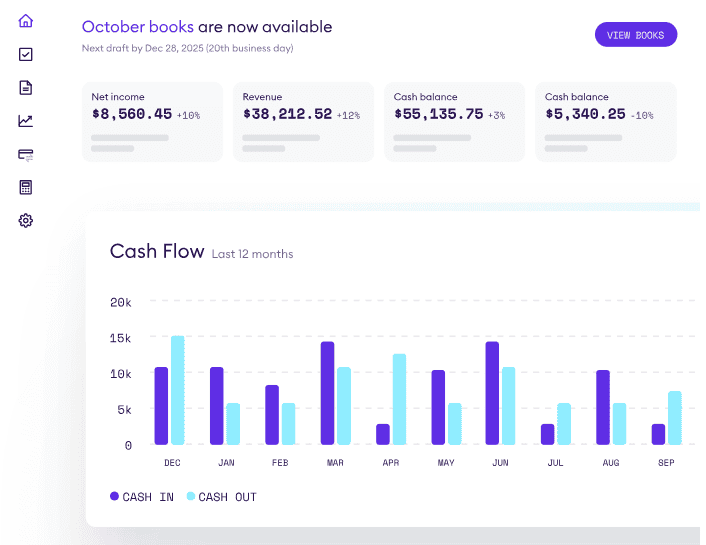706x545 pixels.
Task: Click the APR cash out bar
Action: coord(399,400)
